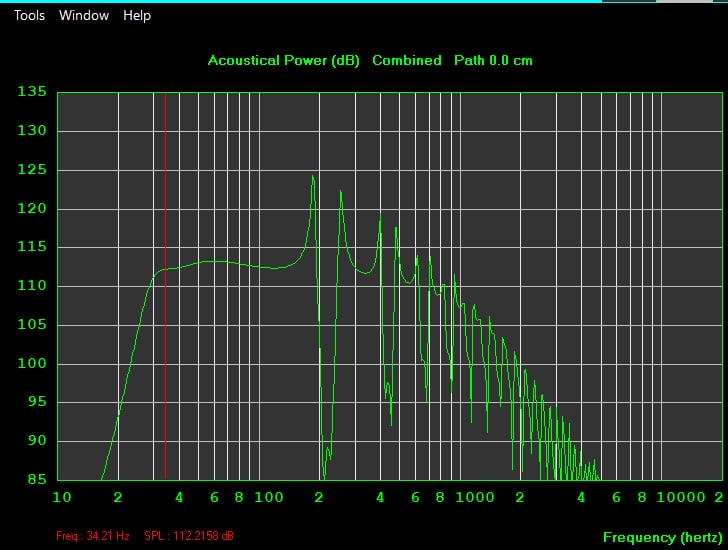Click the 100 label on the frequency axis
The image size is (728, 550).
[x=269, y=498]
